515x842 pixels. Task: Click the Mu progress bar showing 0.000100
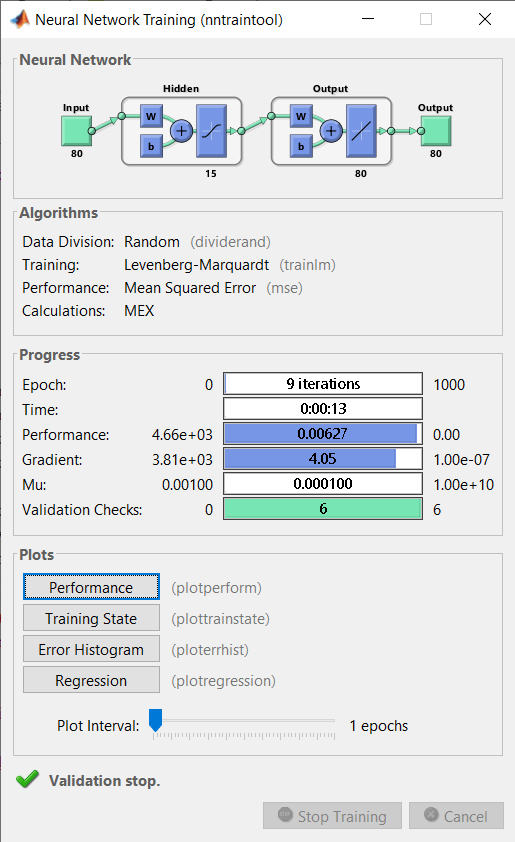pyautogui.click(x=323, y=484)
